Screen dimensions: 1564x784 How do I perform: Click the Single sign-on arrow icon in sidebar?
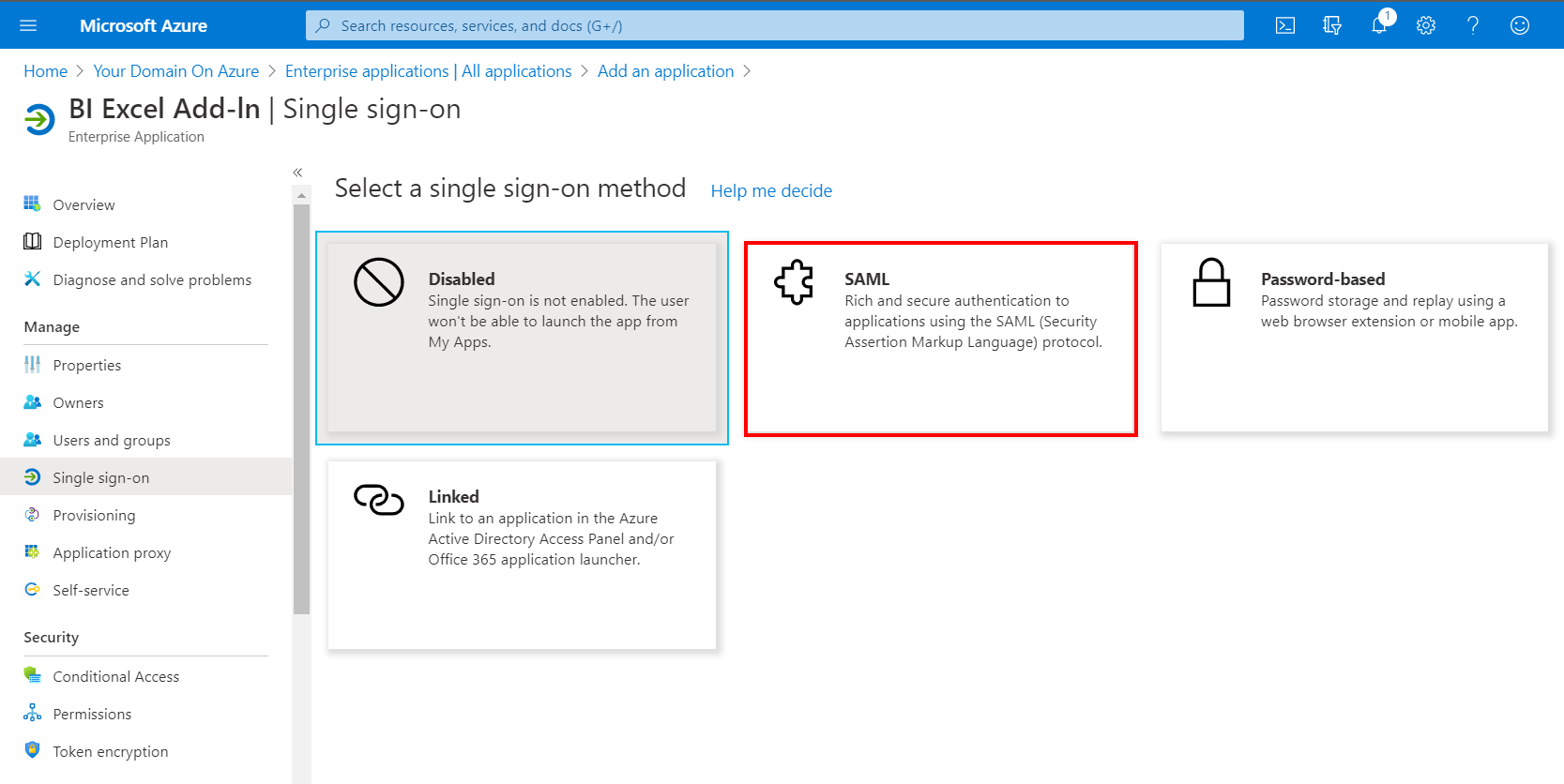point(32,476)
